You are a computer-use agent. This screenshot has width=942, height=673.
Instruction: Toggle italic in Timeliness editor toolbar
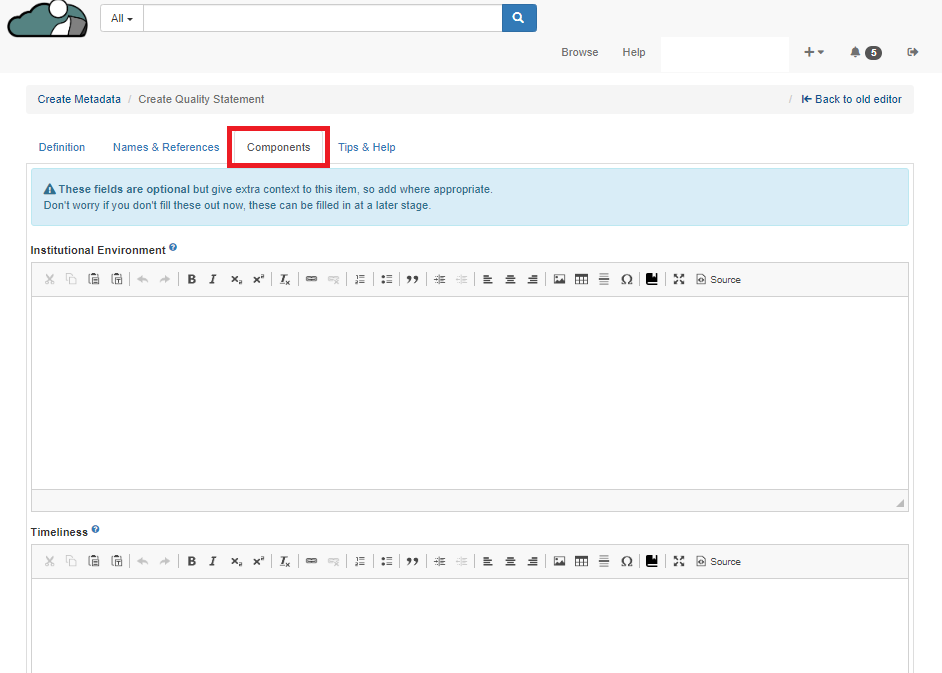click(x=213, y=562)
